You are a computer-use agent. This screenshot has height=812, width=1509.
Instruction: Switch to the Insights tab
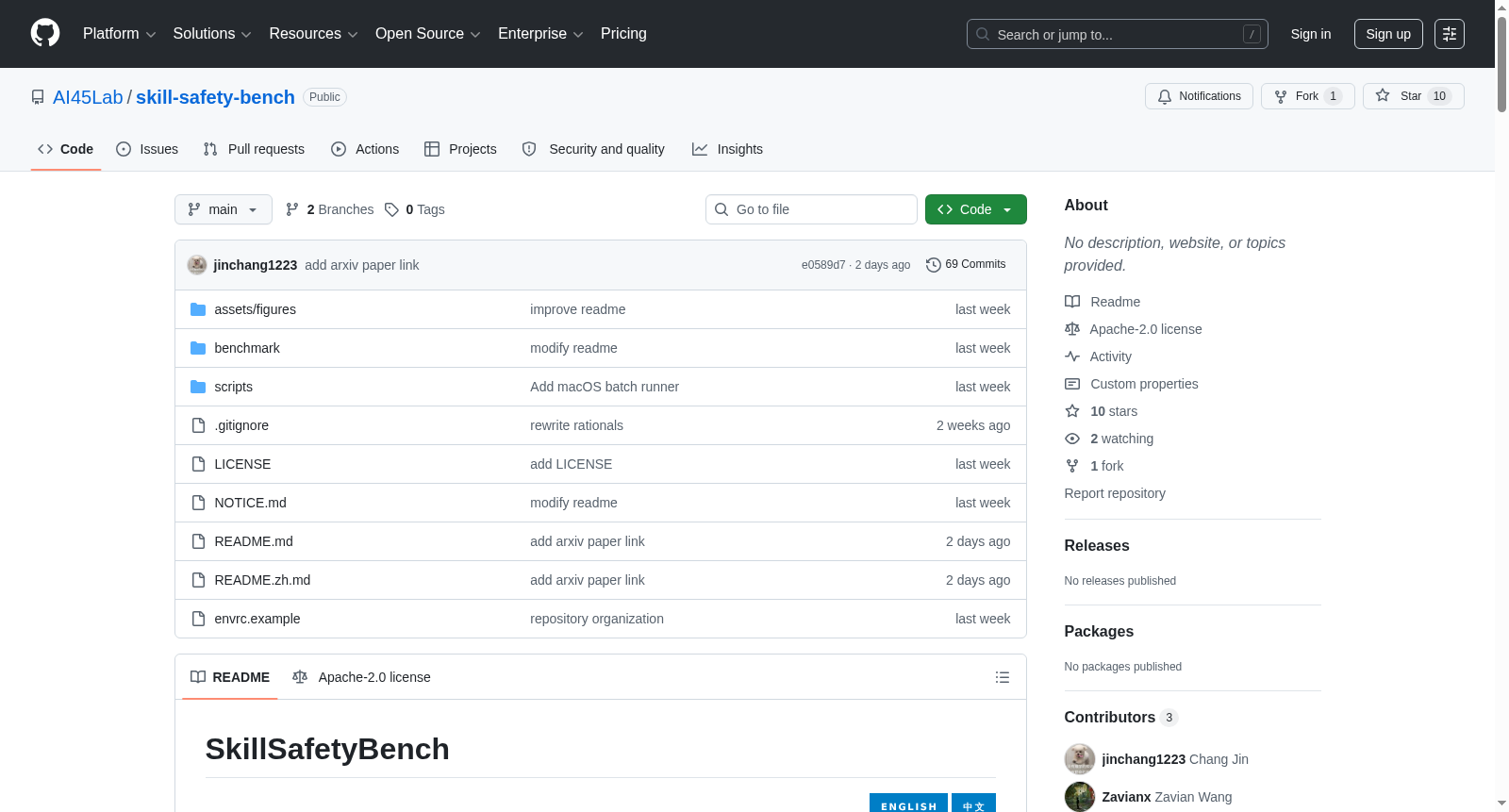(x=727, y=149)
